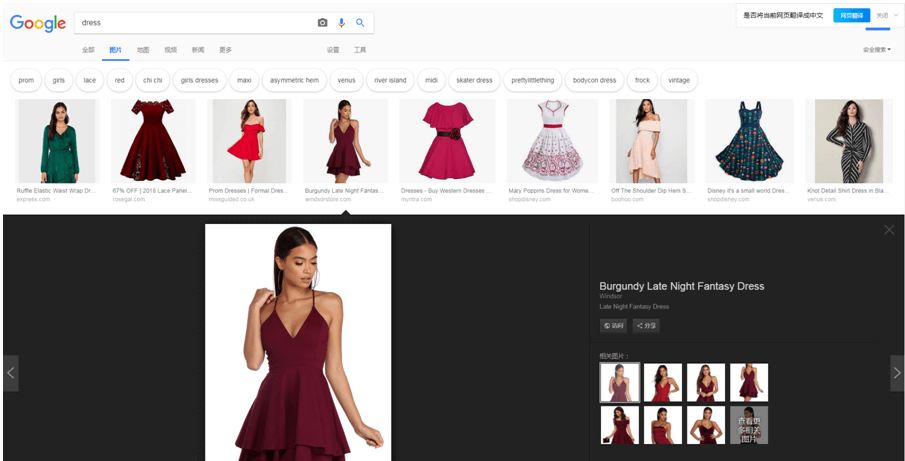Click the Google logo

pos(38,23)
